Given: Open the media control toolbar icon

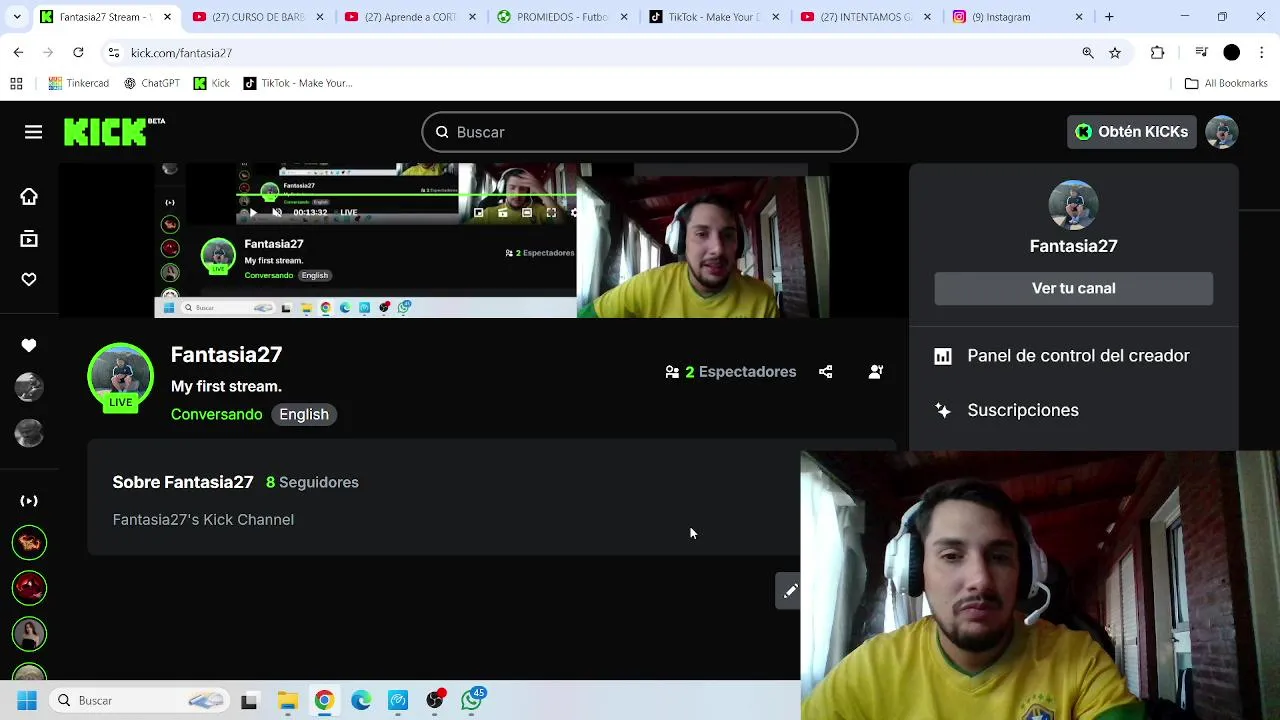Looking at the screenshot, I should tap(1202, 53).
